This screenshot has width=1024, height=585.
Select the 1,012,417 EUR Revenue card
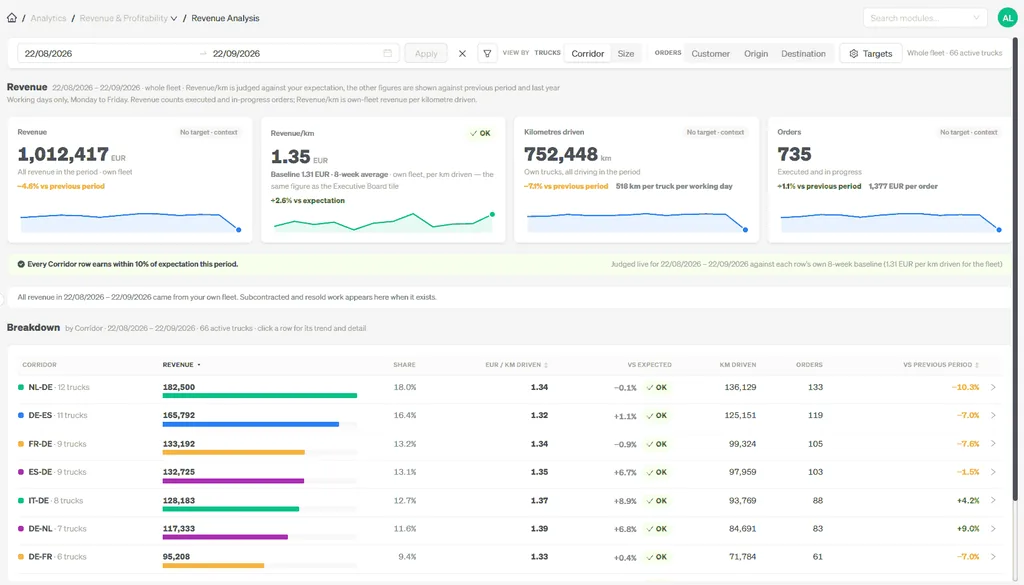(x=130, y=180)
